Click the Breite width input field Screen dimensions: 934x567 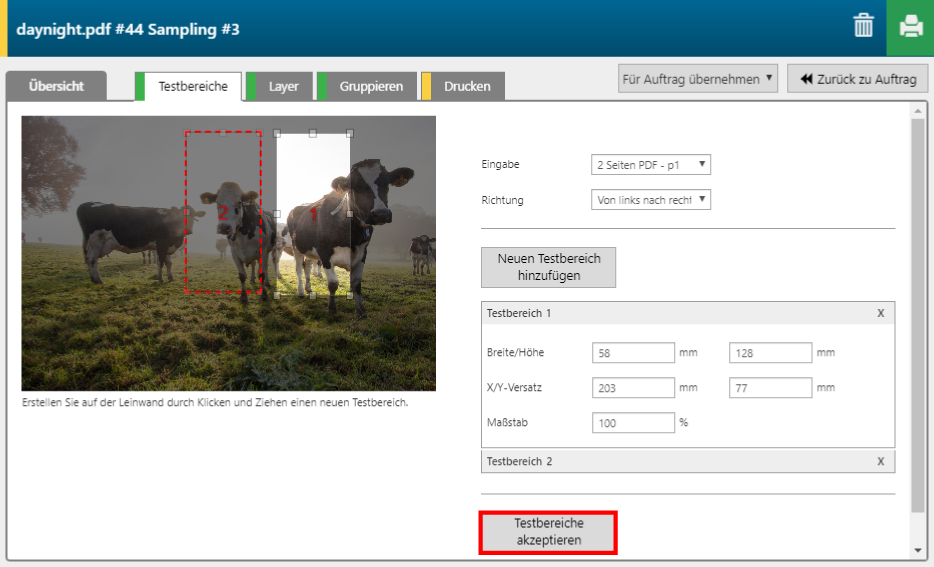pyautogui.click(x=634, y=353)
